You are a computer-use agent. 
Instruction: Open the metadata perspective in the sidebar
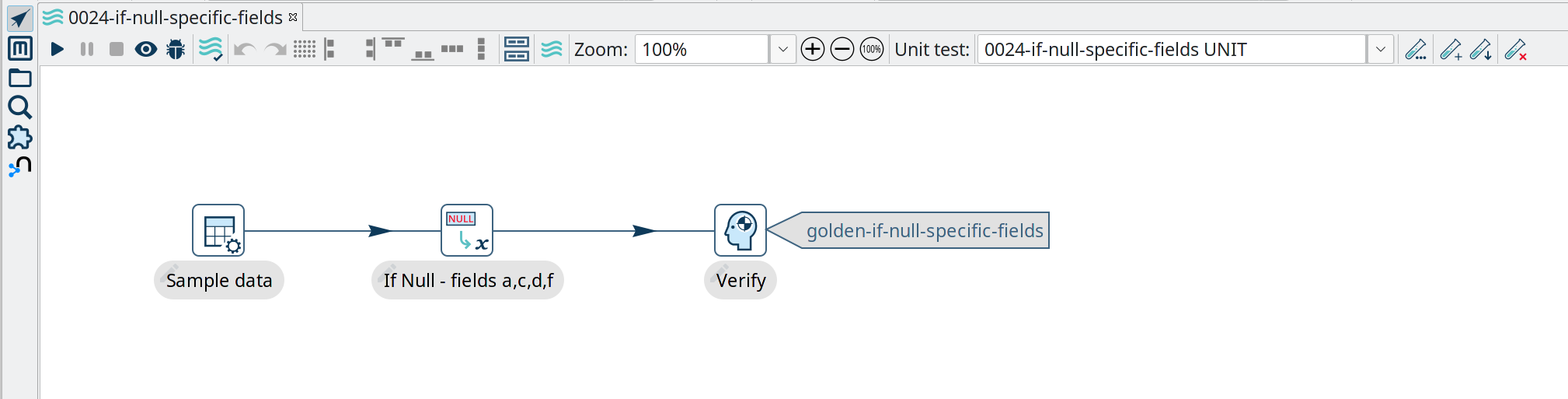19,48
